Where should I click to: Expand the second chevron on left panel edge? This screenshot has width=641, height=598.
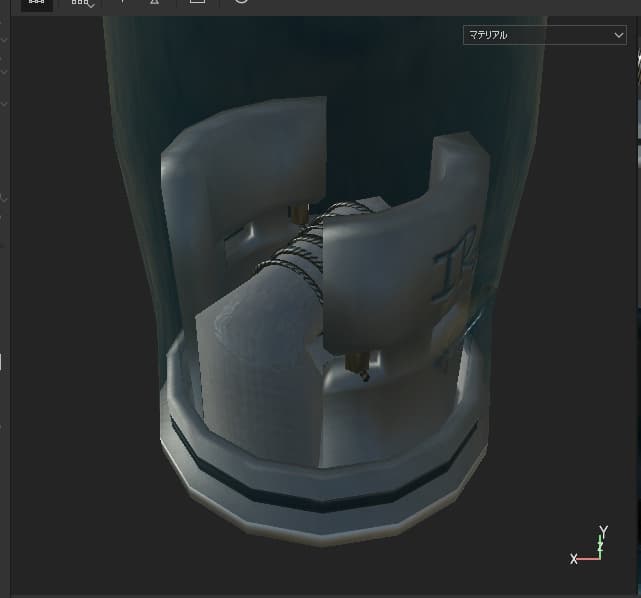pos(4,72)
